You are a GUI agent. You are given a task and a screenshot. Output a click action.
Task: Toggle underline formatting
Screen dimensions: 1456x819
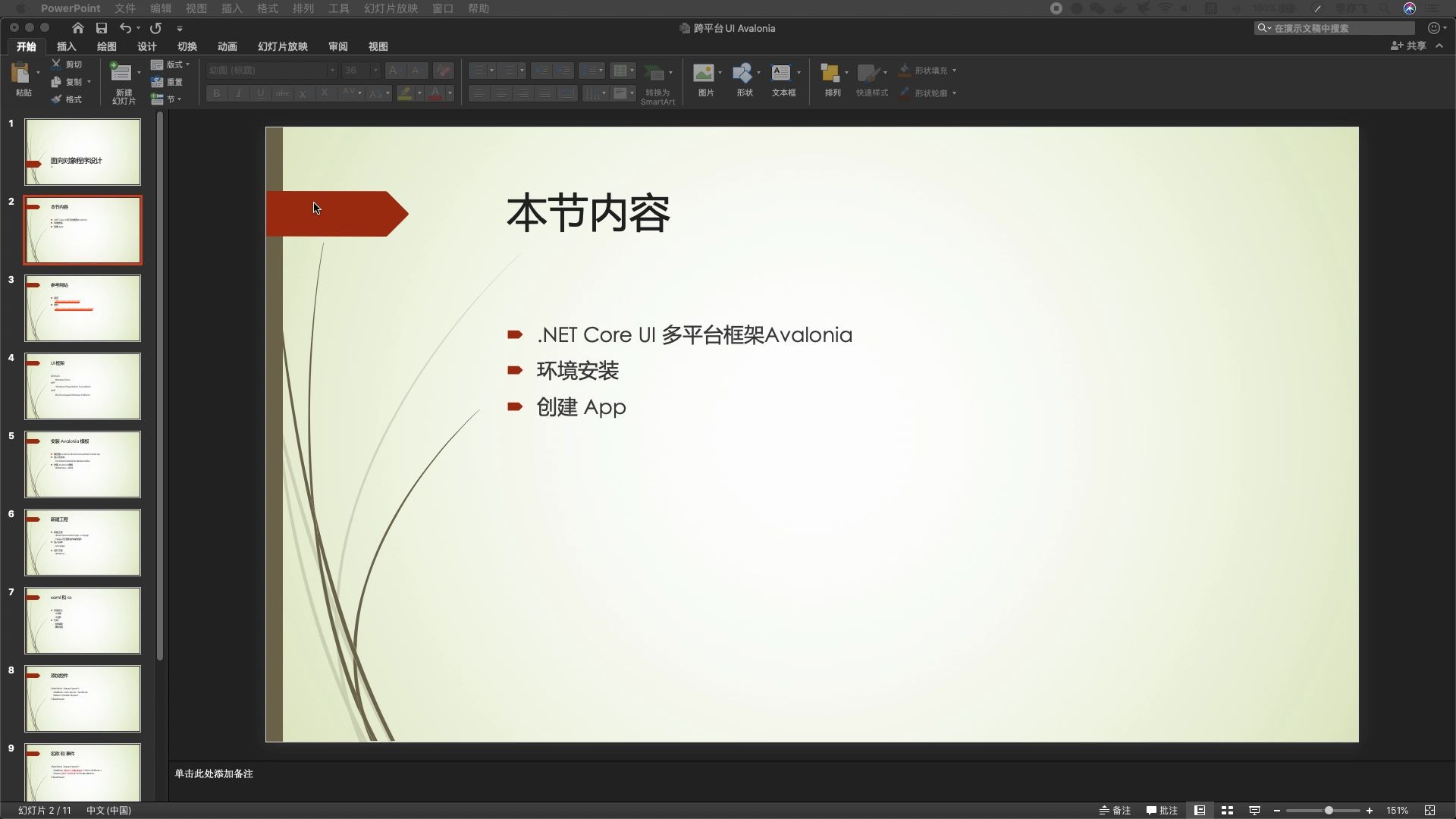point(261,93)
